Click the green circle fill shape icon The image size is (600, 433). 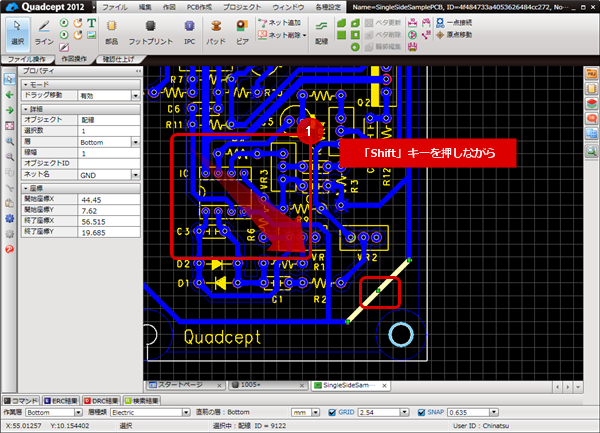point(355,47)
